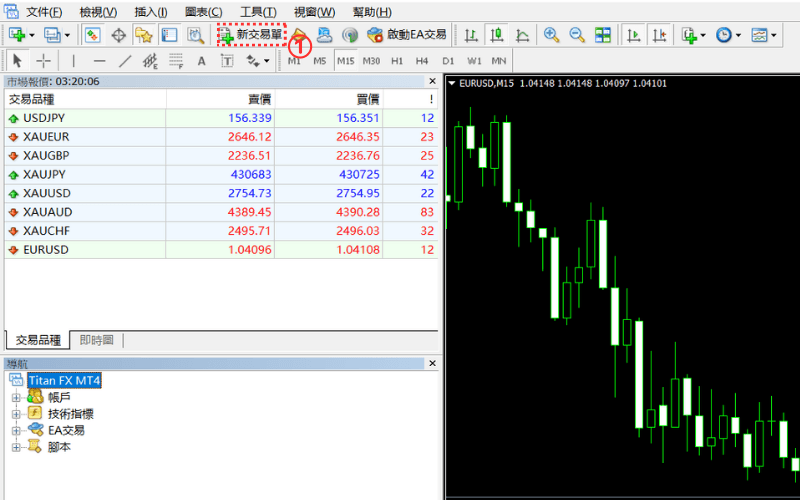Switch to M15 timeframe
800x500 pixels.
345,61
